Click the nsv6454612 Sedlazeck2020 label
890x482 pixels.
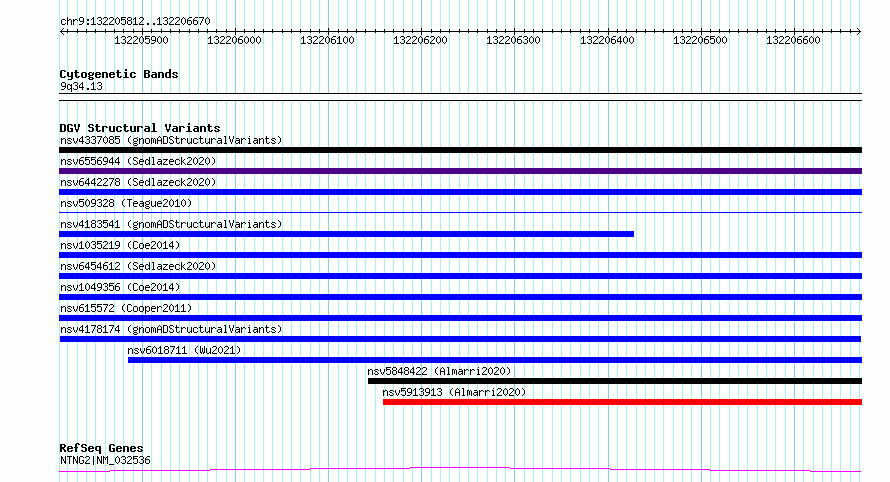(138, 266)
